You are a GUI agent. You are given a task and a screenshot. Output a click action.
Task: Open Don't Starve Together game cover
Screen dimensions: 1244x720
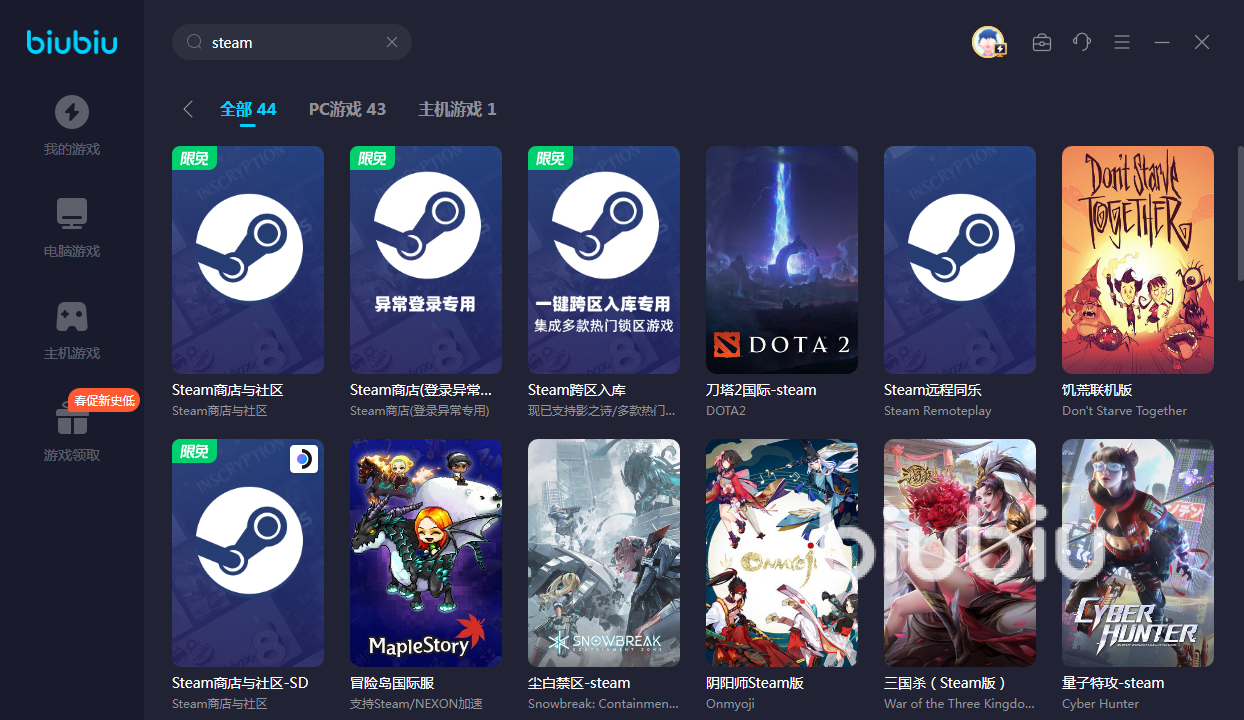click(1137, 260)
